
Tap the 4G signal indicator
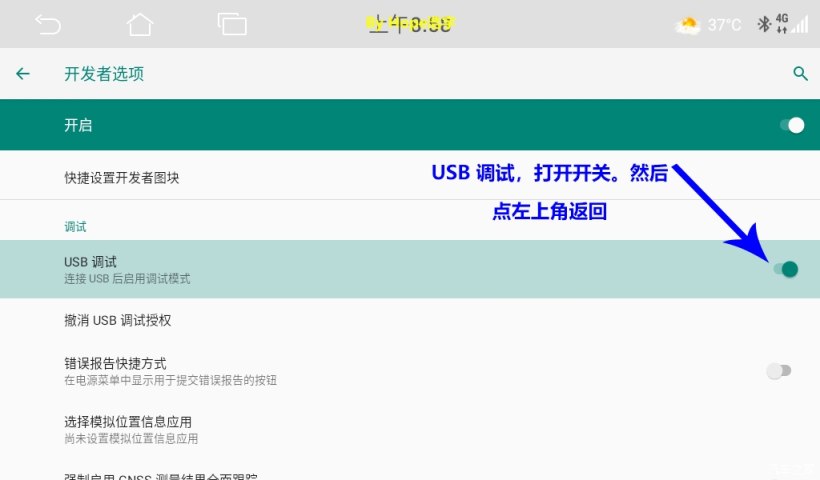(792, 24)
